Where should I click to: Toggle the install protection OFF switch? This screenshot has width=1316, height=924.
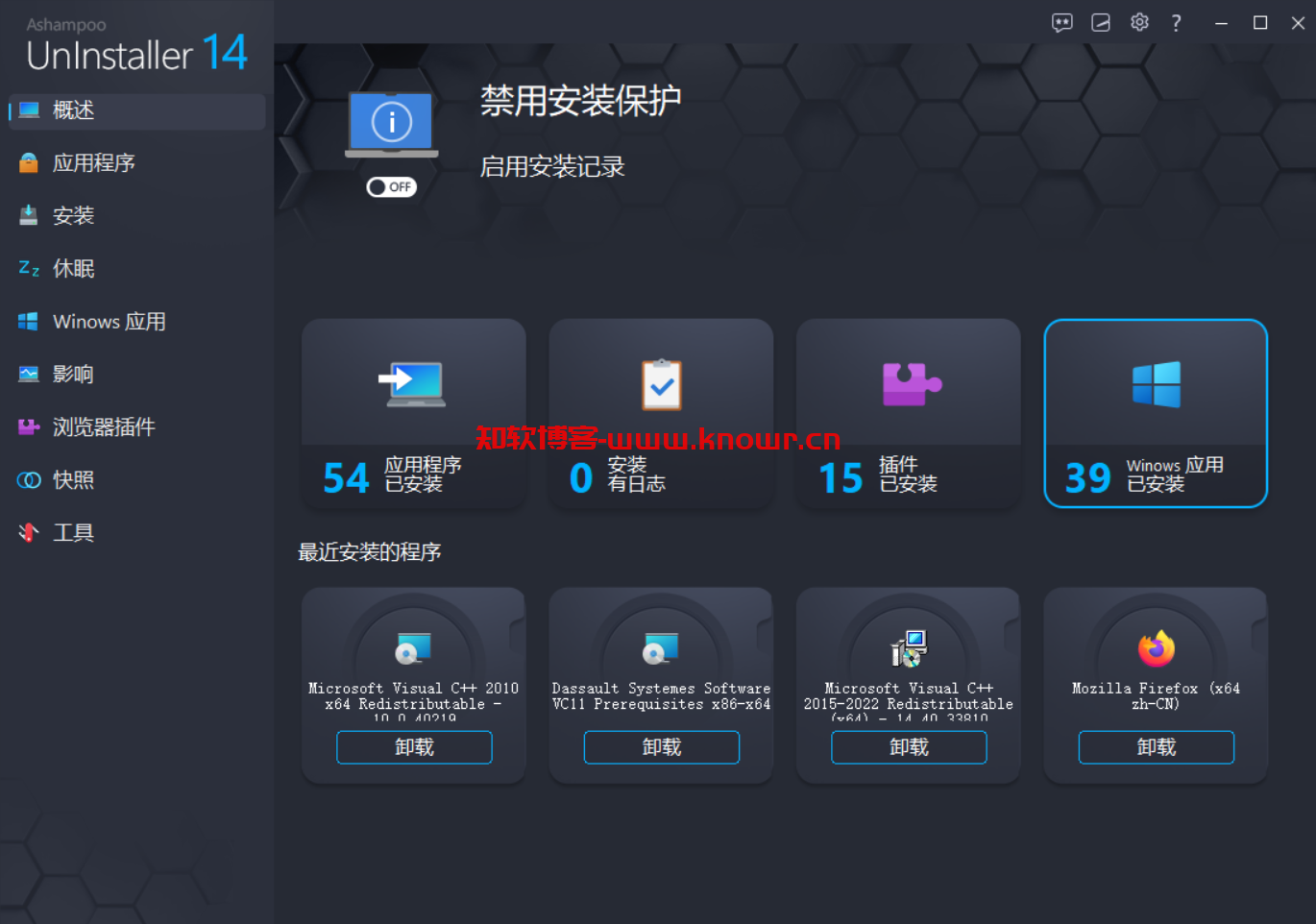click(392, 187)
